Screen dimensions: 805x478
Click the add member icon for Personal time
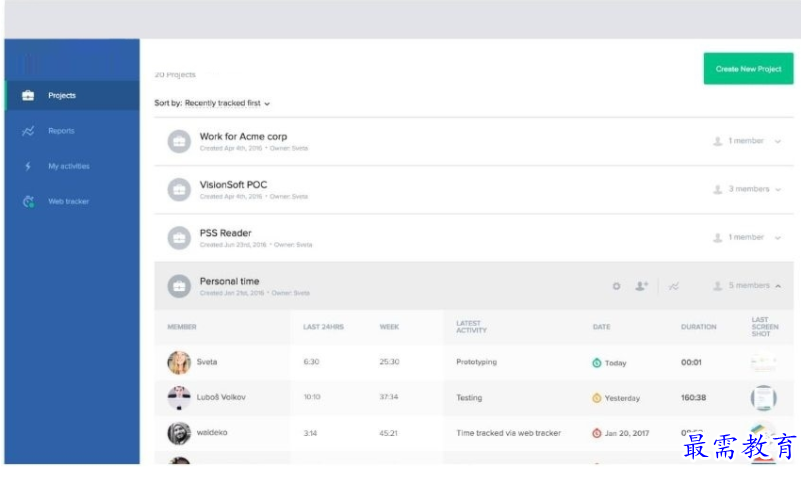point(642,286)
